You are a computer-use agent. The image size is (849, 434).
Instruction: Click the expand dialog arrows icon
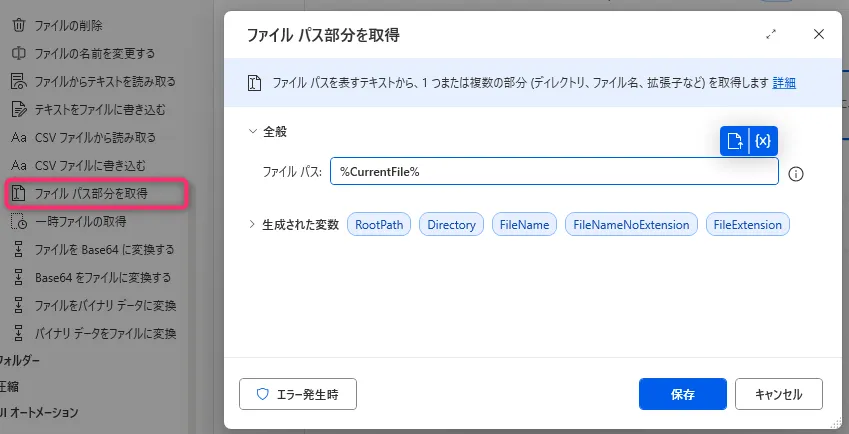771,34
